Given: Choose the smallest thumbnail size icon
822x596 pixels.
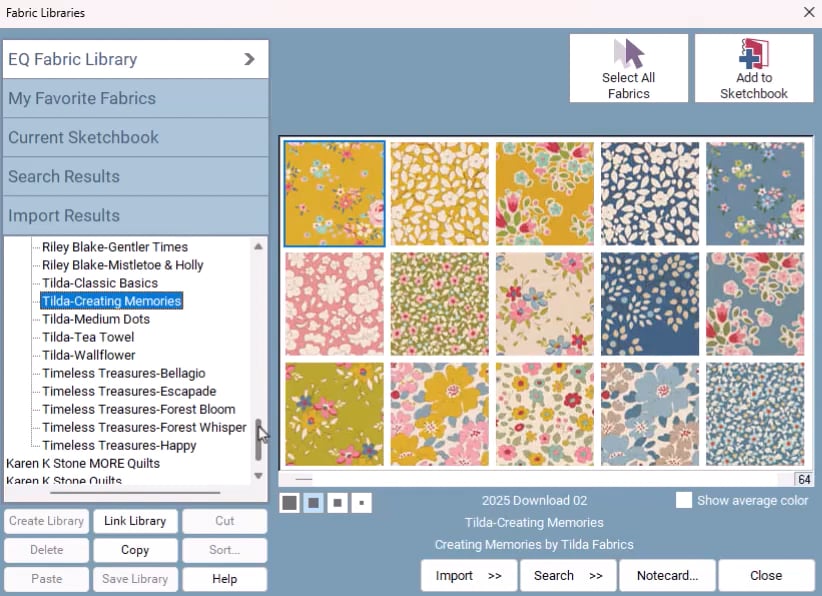Looking at the screenshot, I should click(x=362, y=503).
